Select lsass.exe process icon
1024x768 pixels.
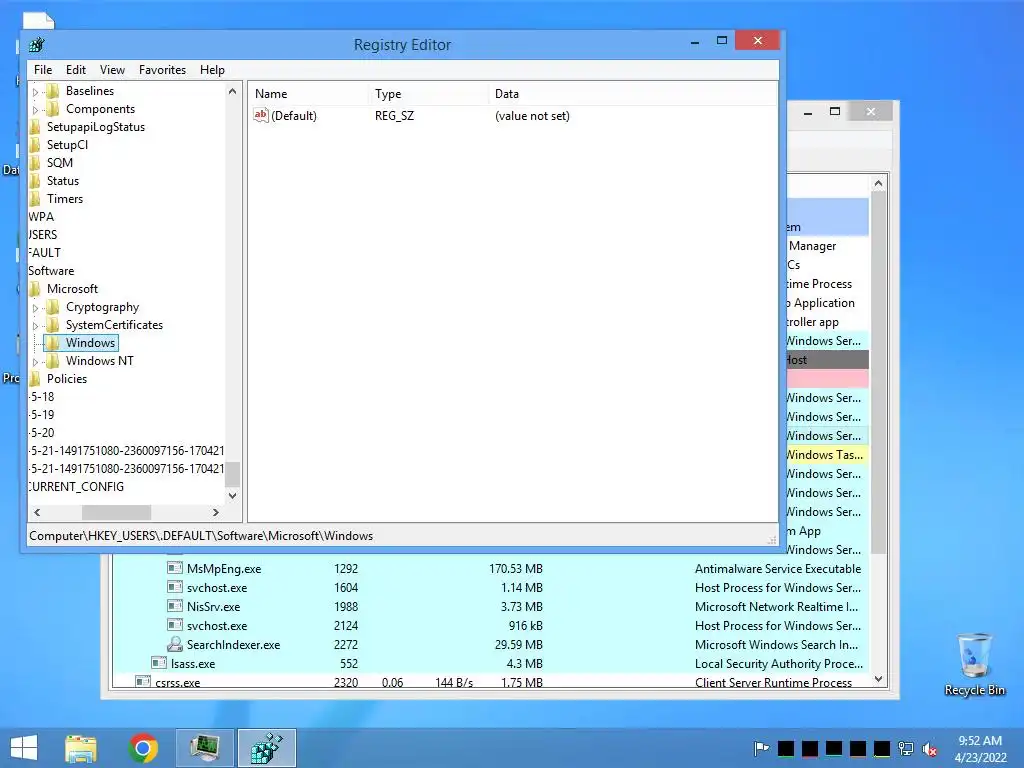pos(159,663)
